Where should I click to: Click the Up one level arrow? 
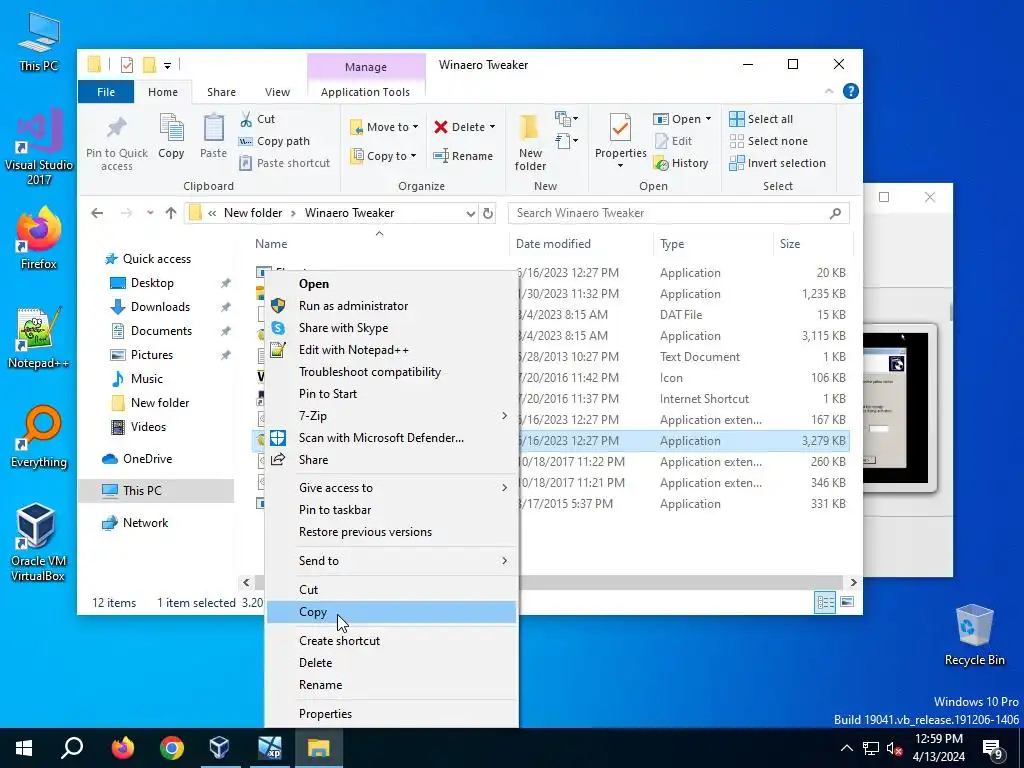coord(171,213)
